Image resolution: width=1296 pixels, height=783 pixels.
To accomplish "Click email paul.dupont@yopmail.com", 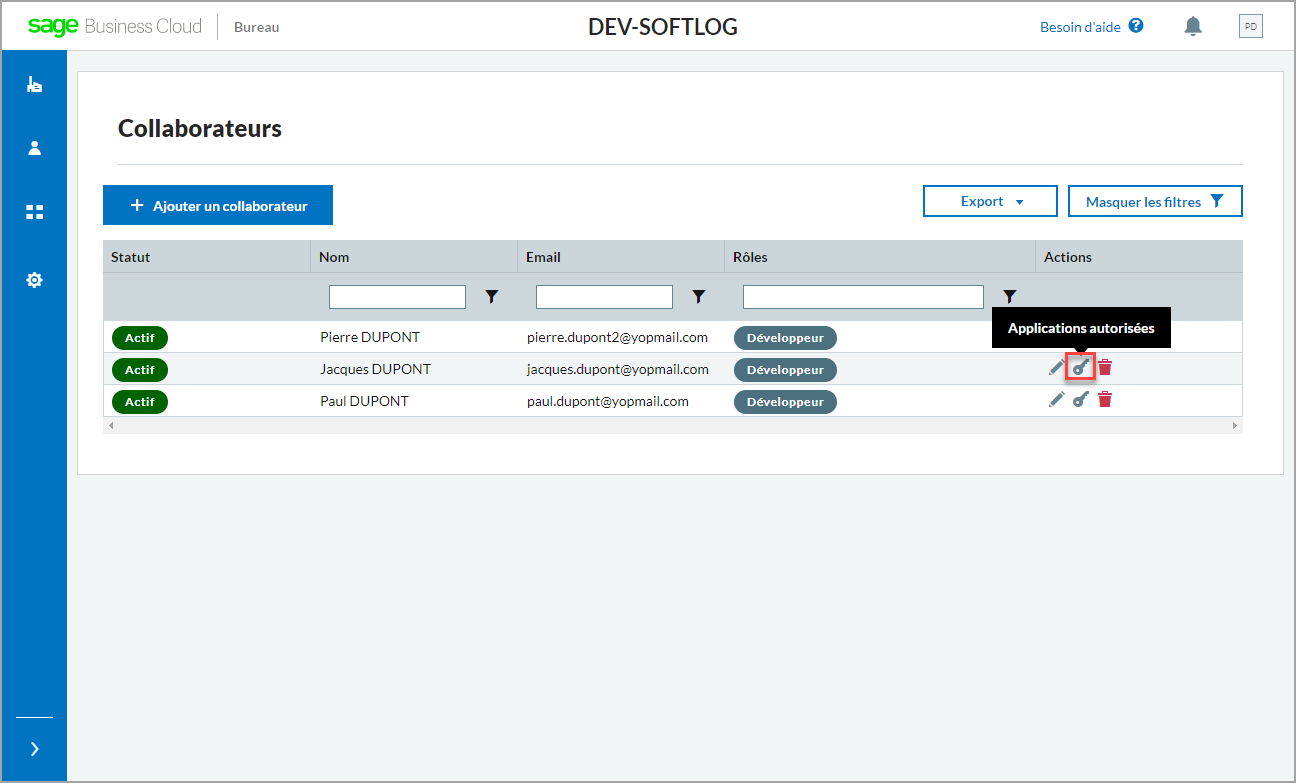I will (608, 401).
